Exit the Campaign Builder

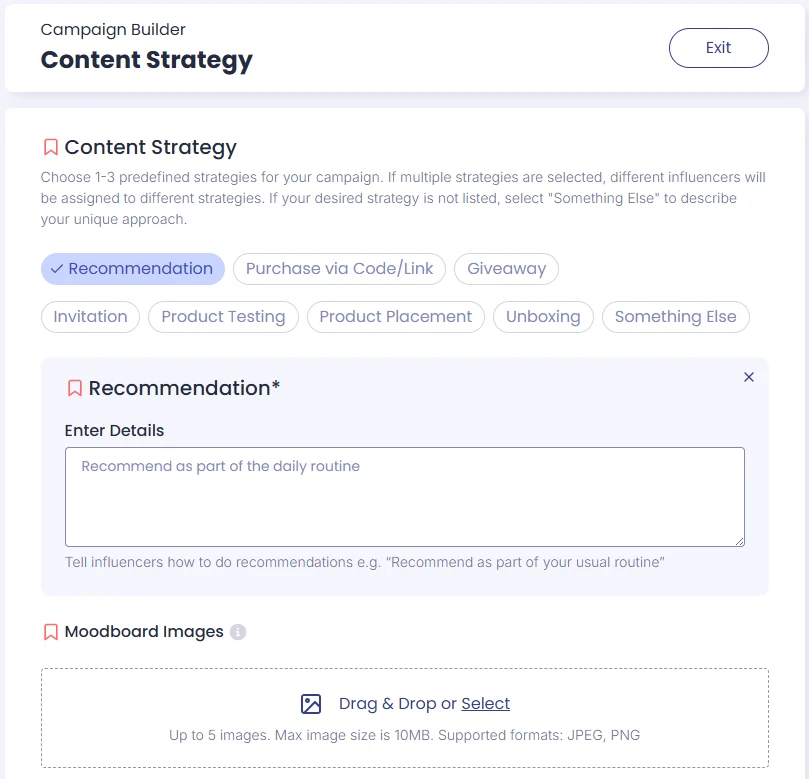[x=719, y=48]
